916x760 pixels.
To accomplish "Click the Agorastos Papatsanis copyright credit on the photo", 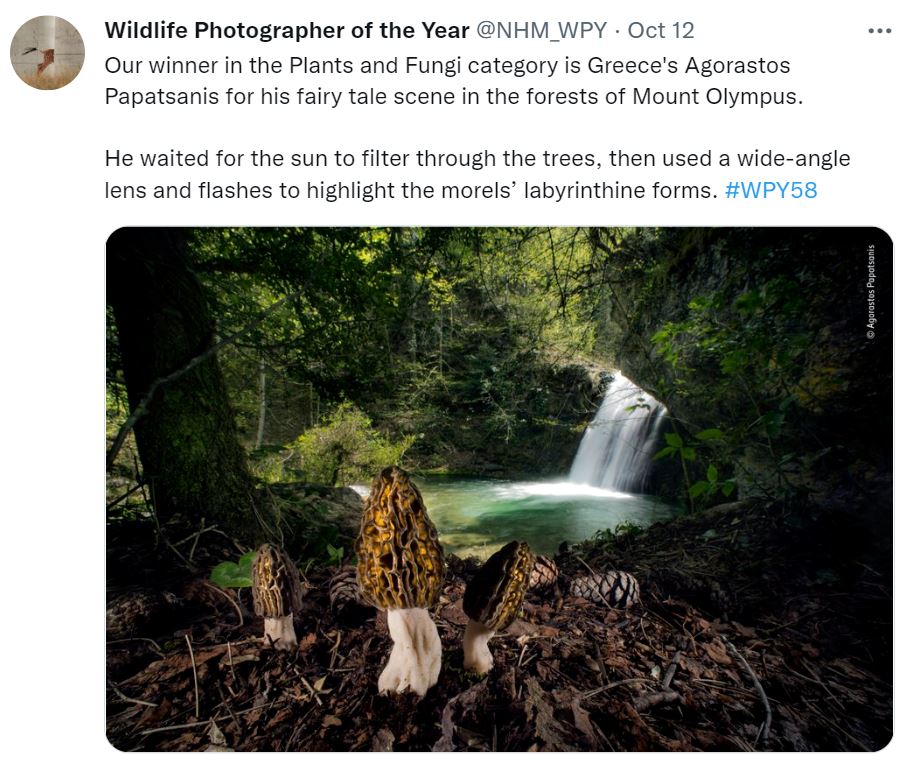I will pyautogui.click(x=871, y=291).
